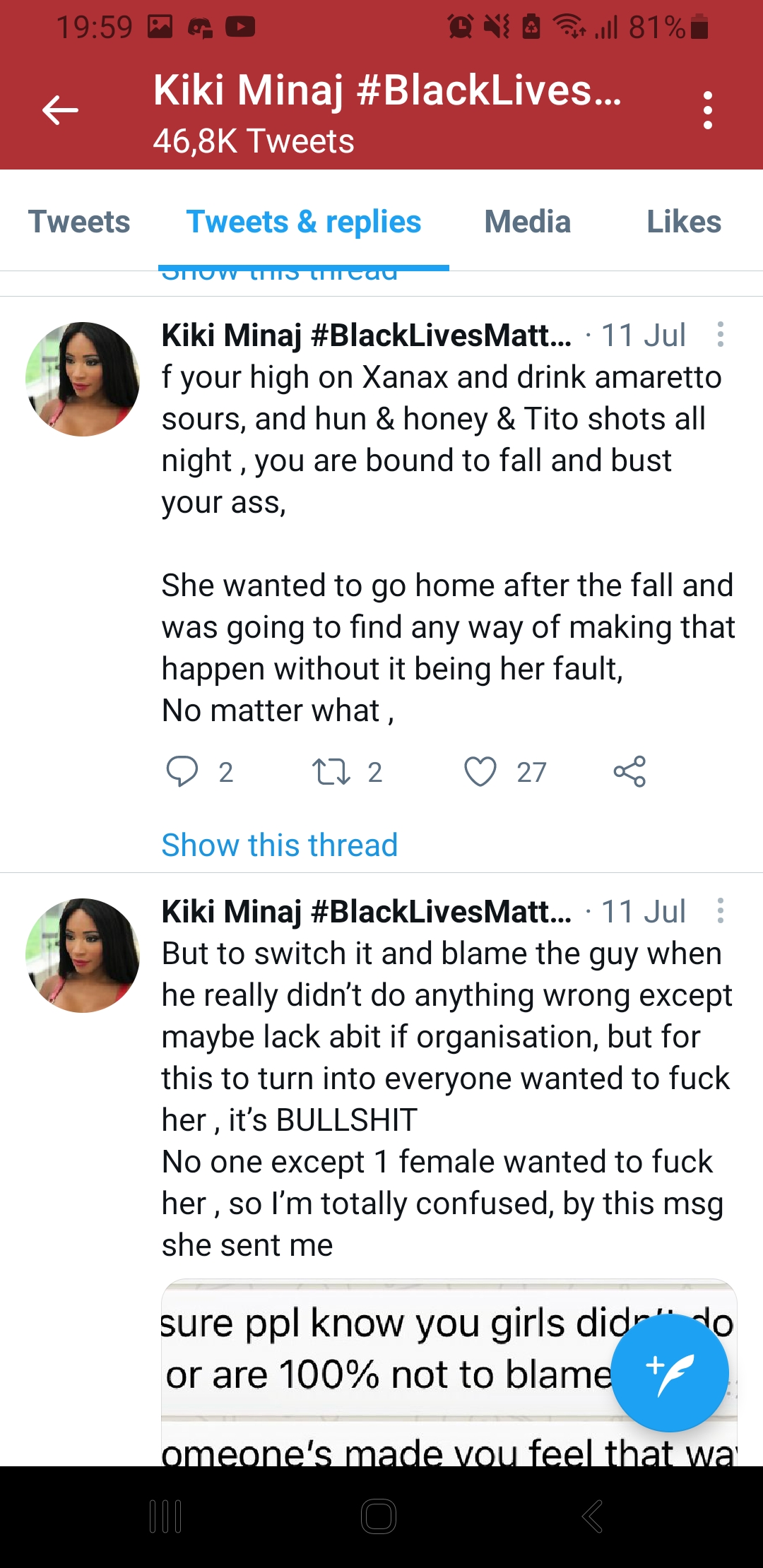Go to the Likes tab

684,222
